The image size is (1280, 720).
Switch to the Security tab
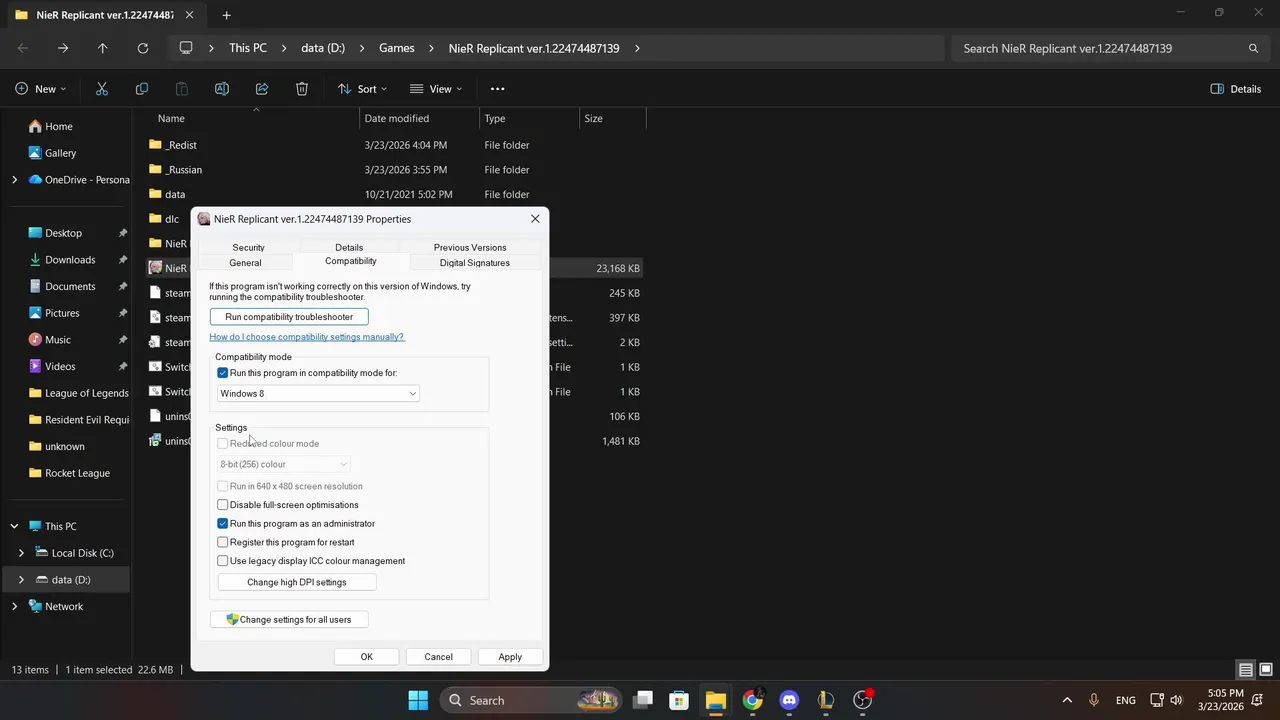(248, 247)
